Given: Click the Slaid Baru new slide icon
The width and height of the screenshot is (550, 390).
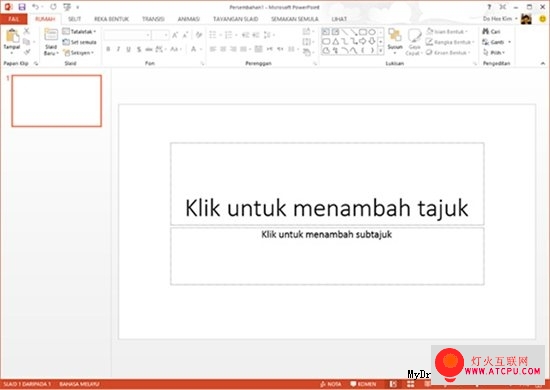Looking at the screenshot, I should tap(51, 35).
